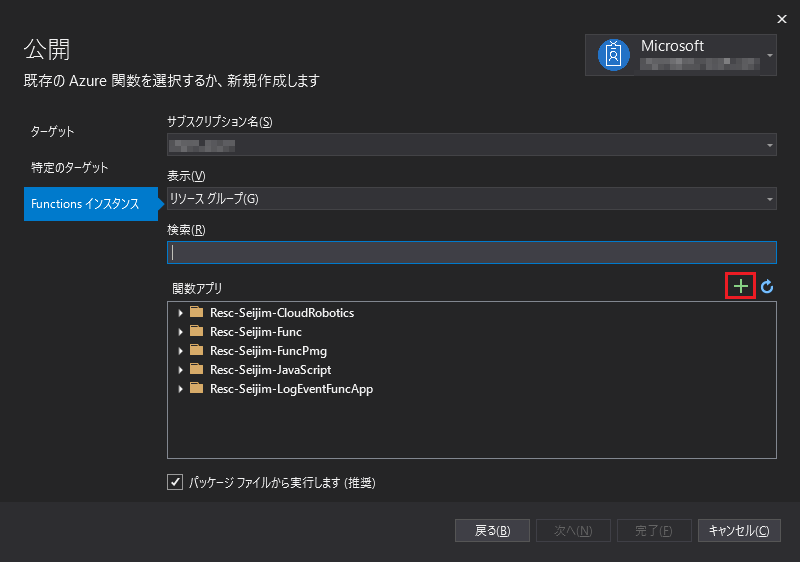
Task: Focus the 検索 search field
Action: point(472,252)
